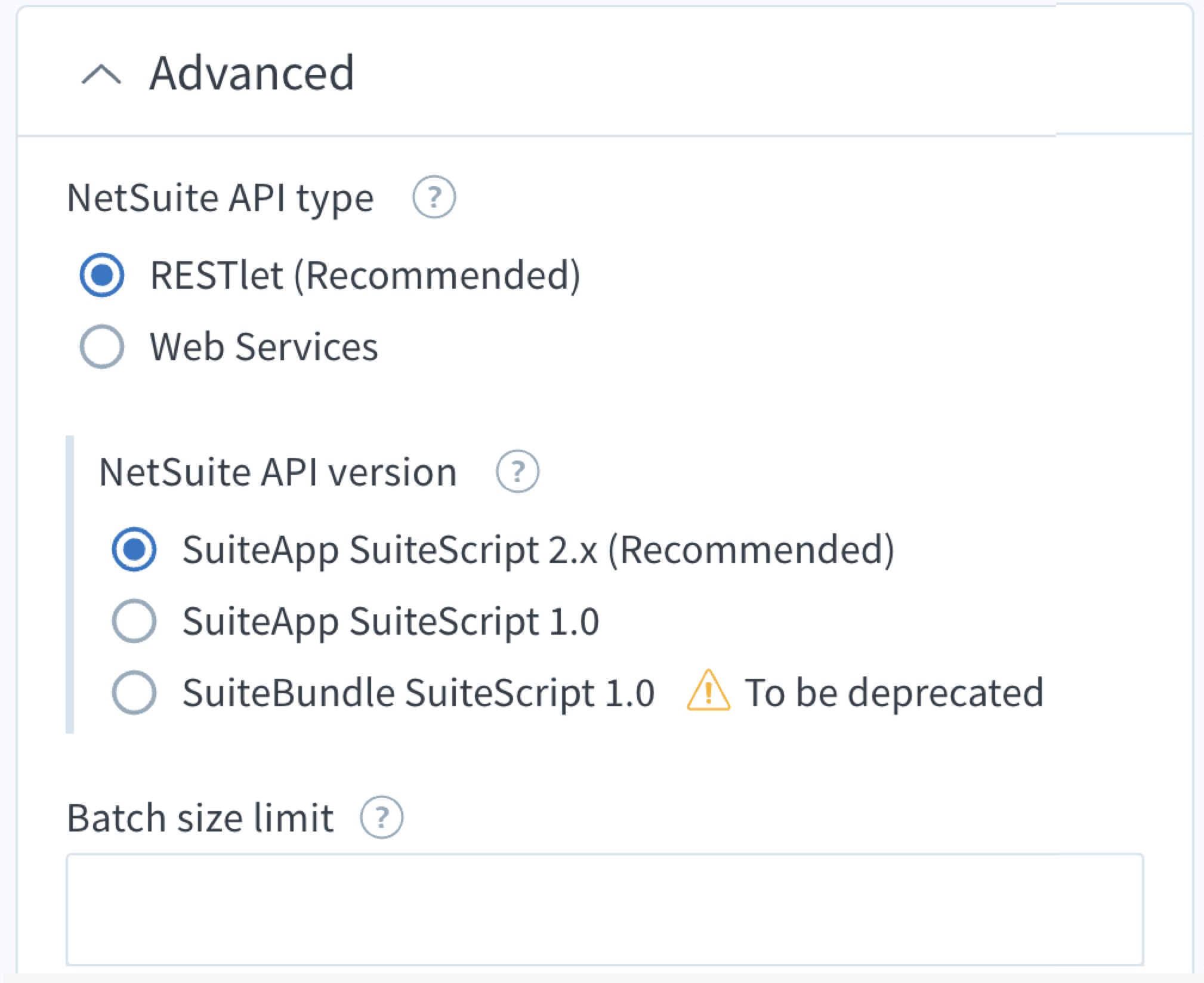
Task: Open help for NetSuite API version
Action: (x=517, y=471)
